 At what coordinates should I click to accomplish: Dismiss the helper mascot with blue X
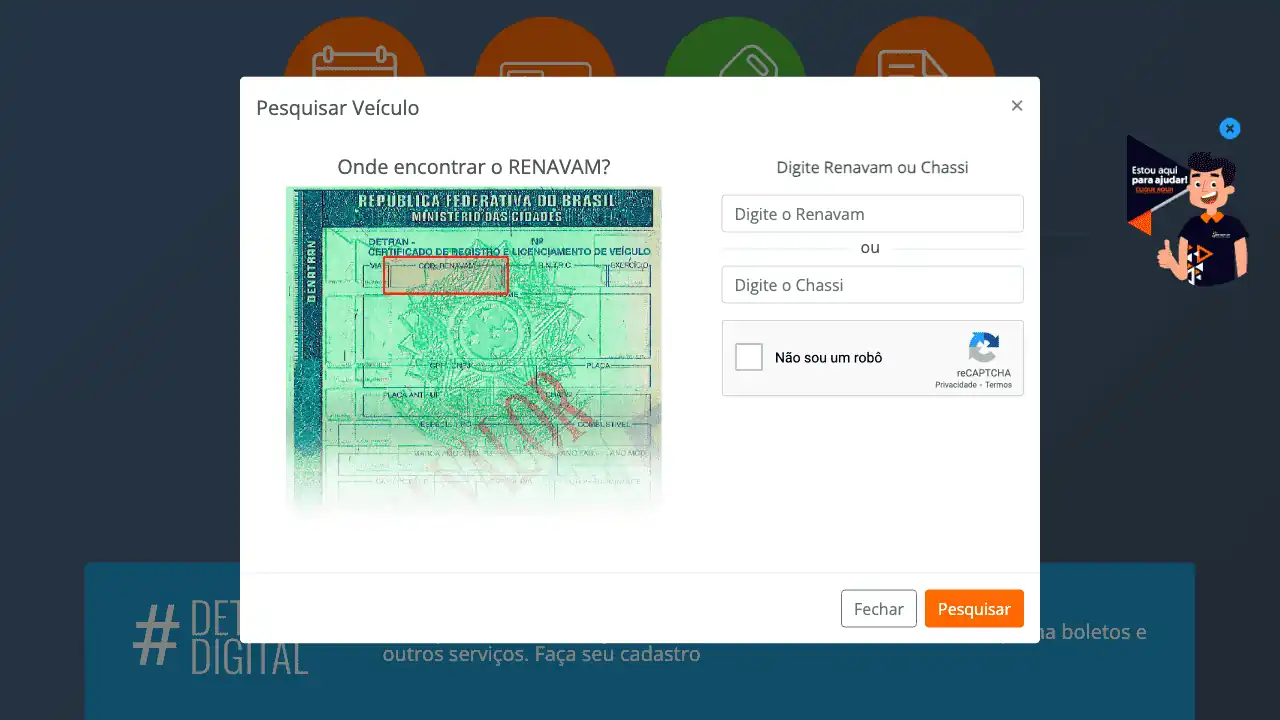(x=1230, y=129)
